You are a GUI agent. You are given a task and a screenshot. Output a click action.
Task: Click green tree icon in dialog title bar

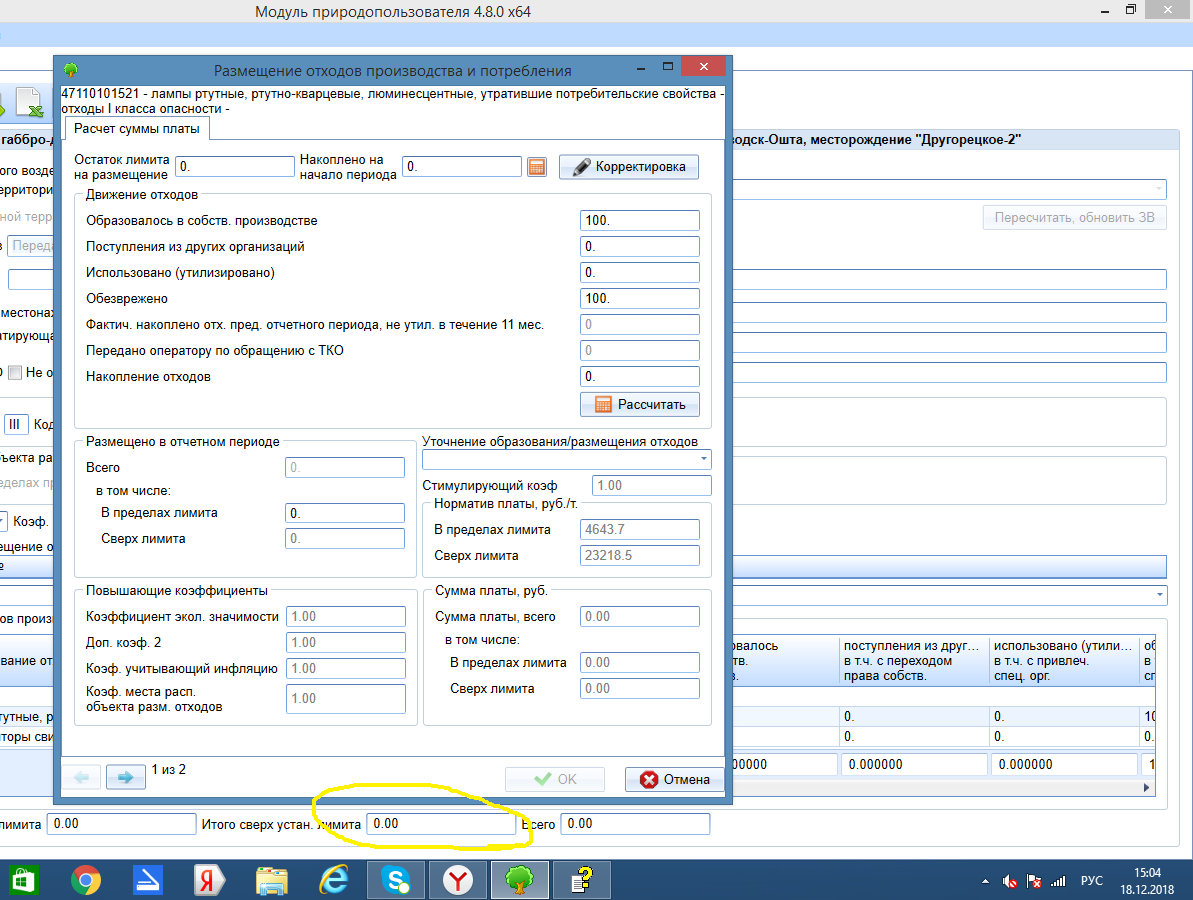[71, 70]
